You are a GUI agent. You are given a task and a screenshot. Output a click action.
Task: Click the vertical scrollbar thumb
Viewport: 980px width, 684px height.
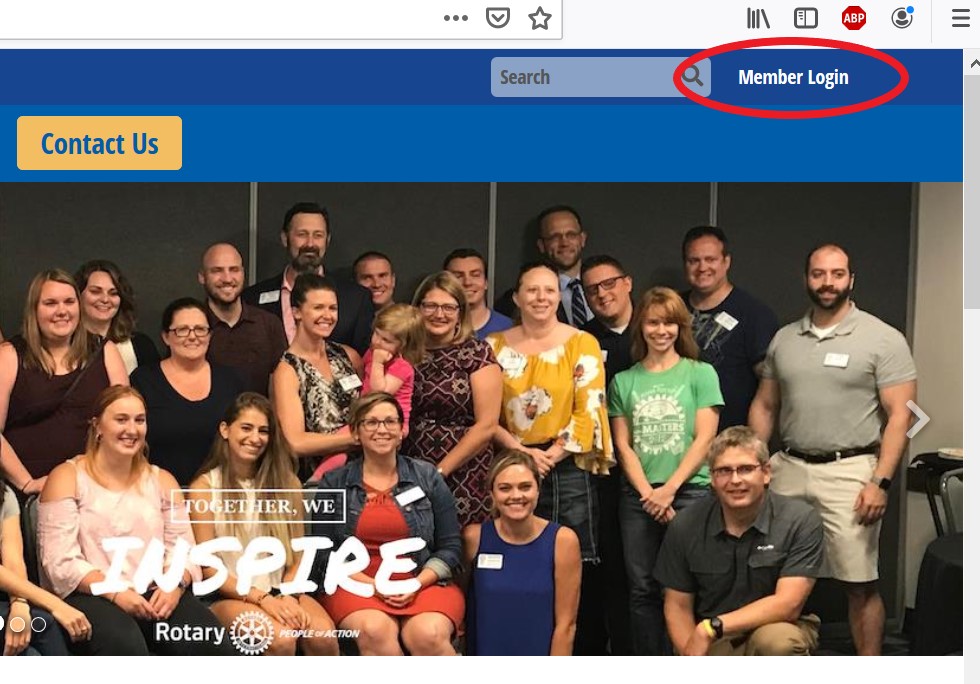972,191
